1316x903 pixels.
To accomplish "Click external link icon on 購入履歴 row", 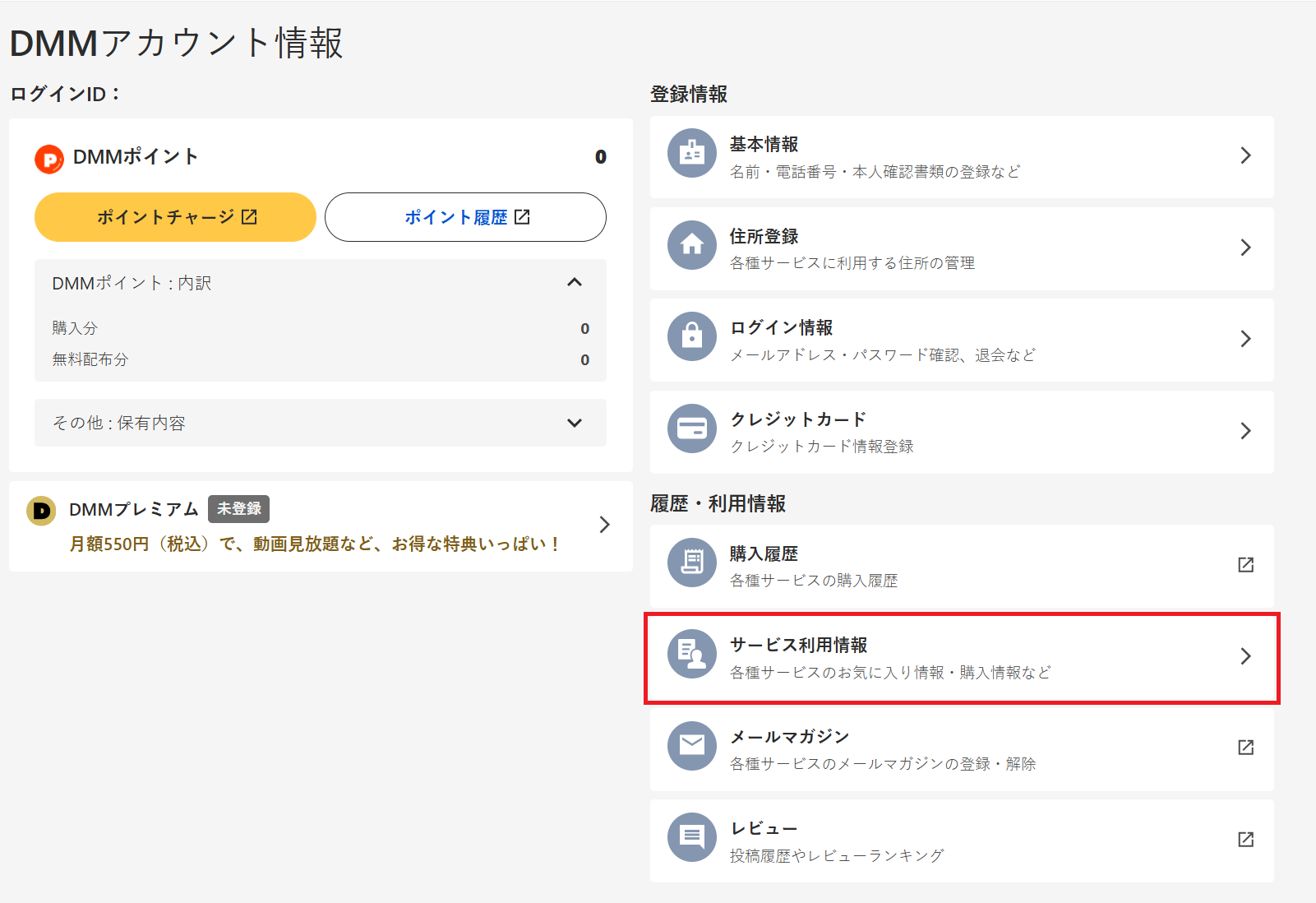I will (x=1246, y=564).
